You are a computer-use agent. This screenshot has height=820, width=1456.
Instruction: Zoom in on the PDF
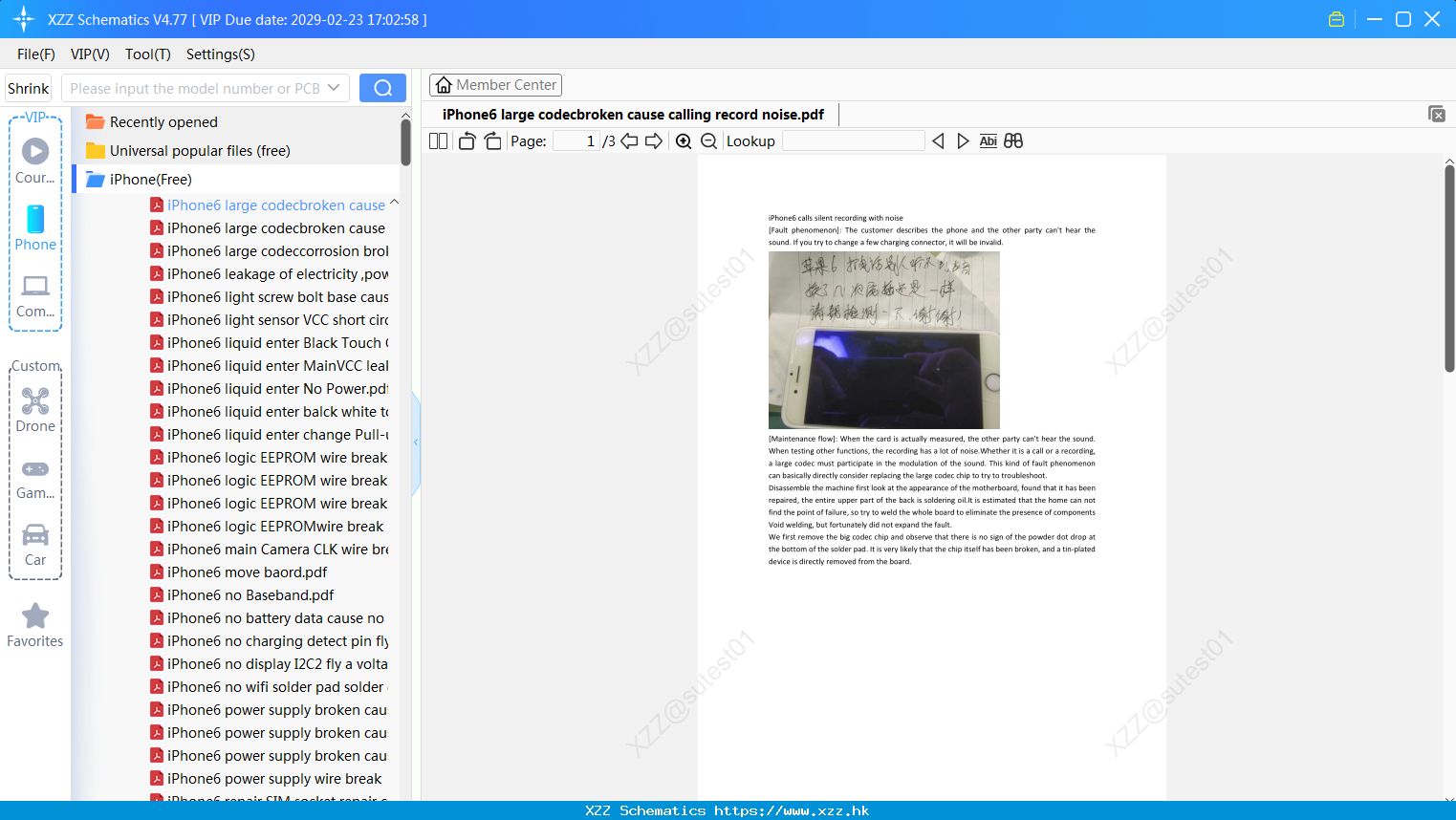coord(684,141)
